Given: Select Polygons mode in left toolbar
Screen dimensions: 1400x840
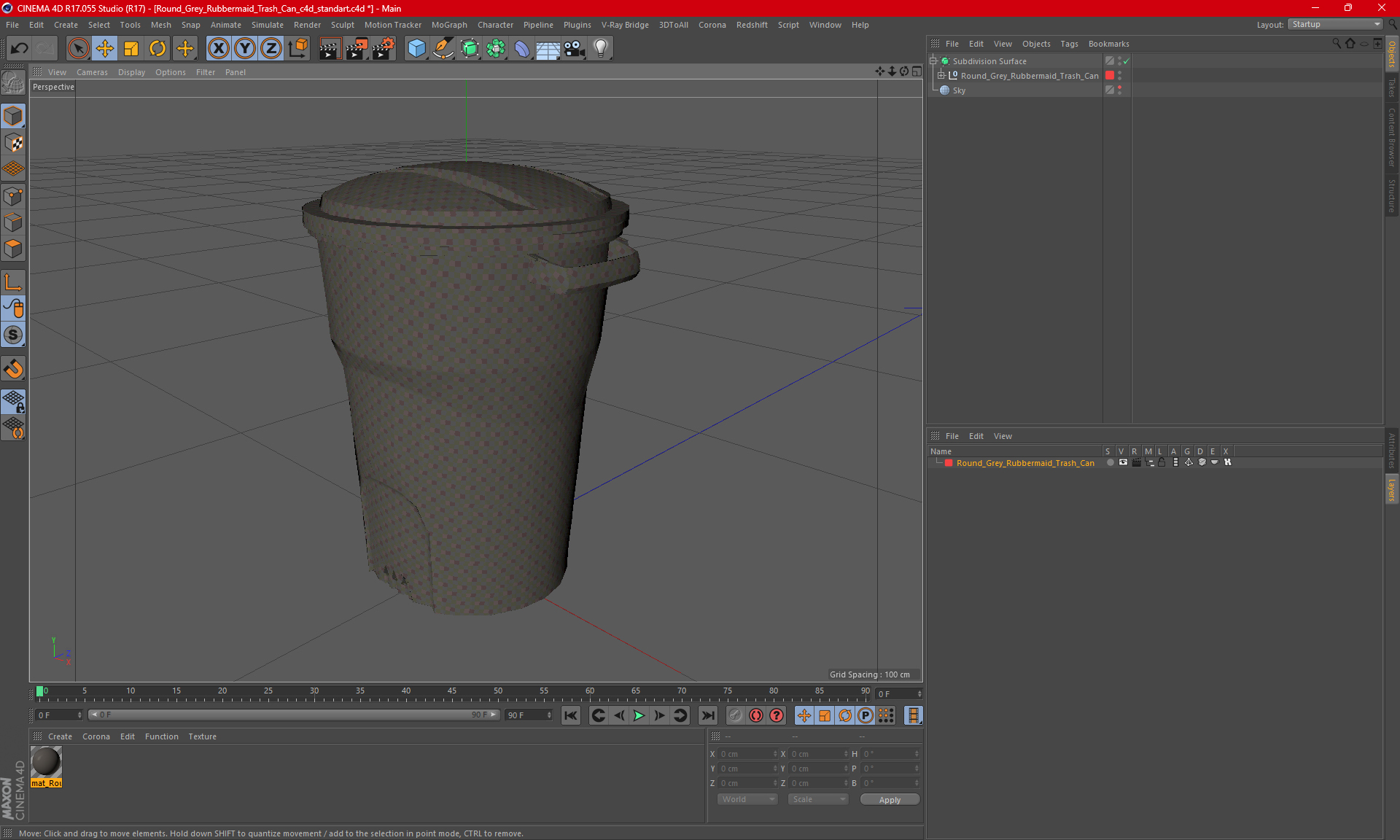Looking at the screenshot, I should tap(13, 249).
